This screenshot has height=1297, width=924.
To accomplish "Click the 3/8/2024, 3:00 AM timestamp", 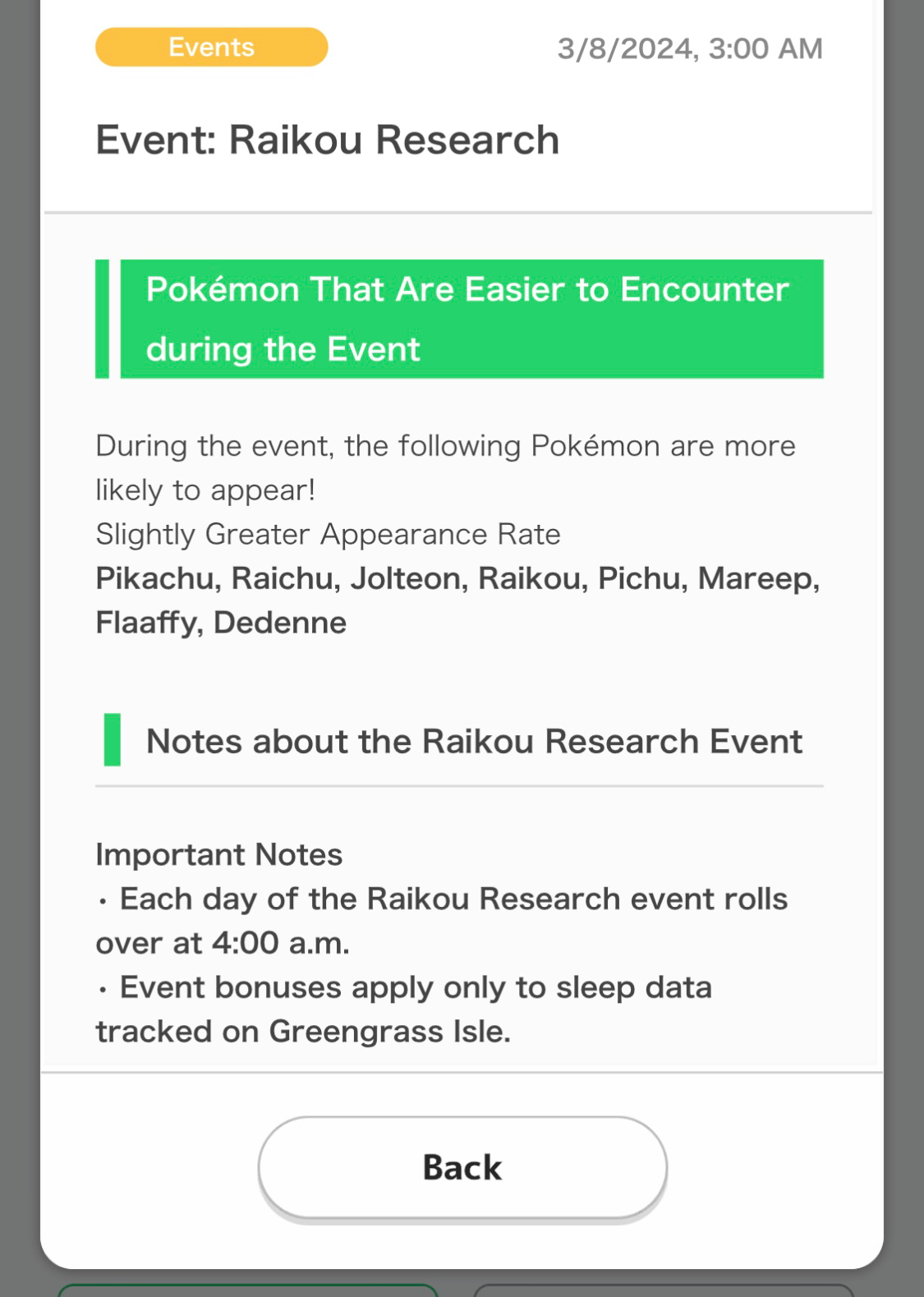I will pos(690,48).
